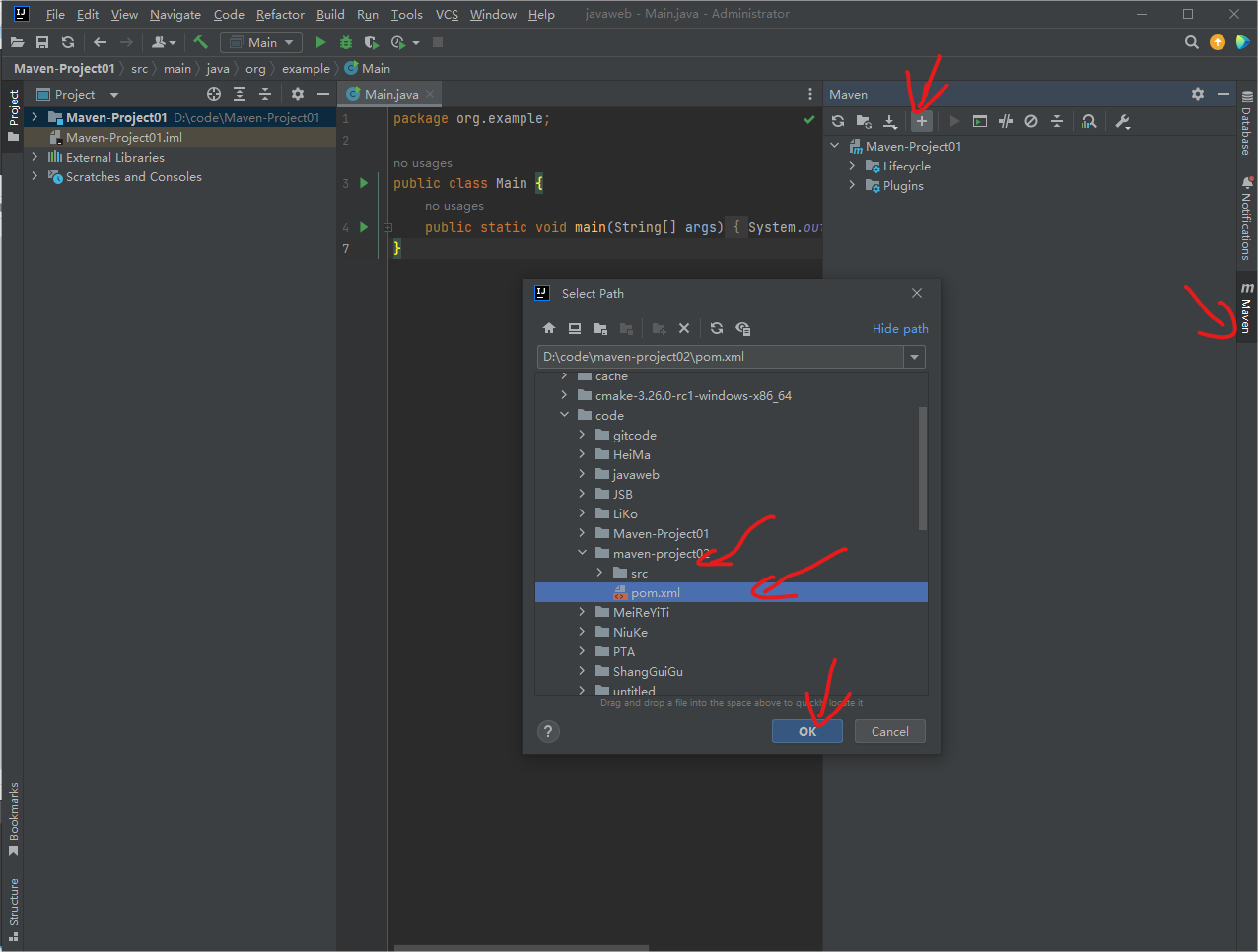Collapse all nodes in Maven panel
The width and height of the screenshot is (1258, 952).
(x=1057, y=121)
